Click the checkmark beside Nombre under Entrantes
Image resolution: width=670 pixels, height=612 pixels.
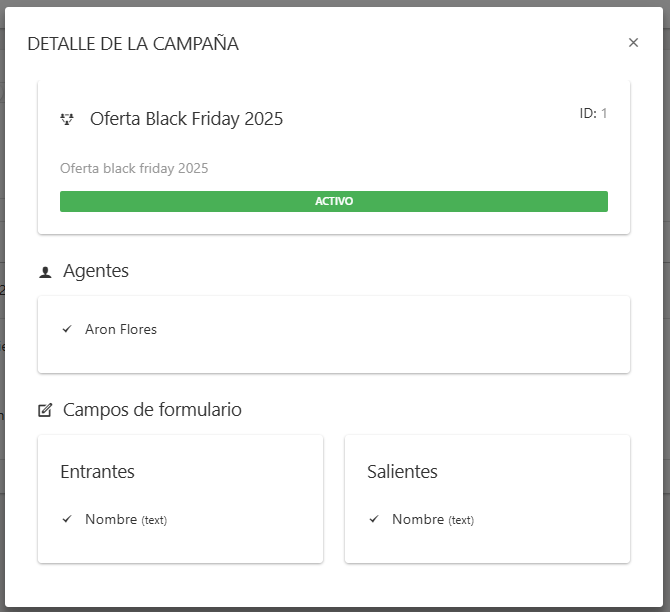[67, 519]
